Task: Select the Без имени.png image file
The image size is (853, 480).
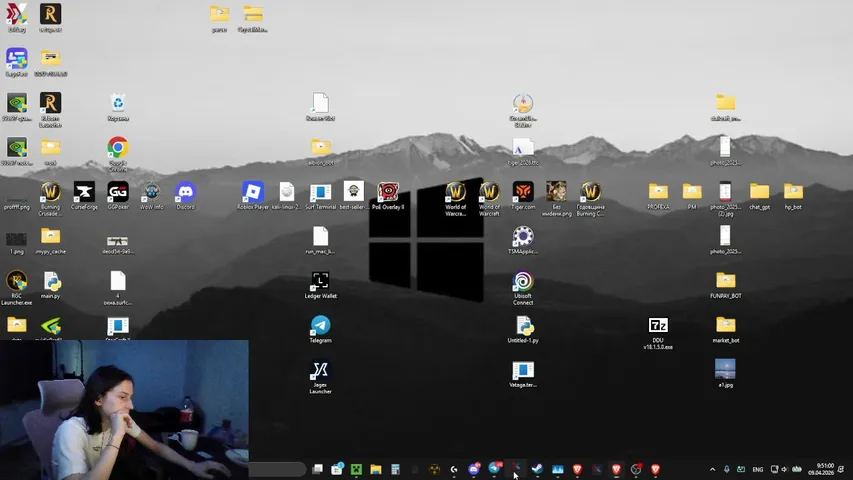Action: (557, 199)
